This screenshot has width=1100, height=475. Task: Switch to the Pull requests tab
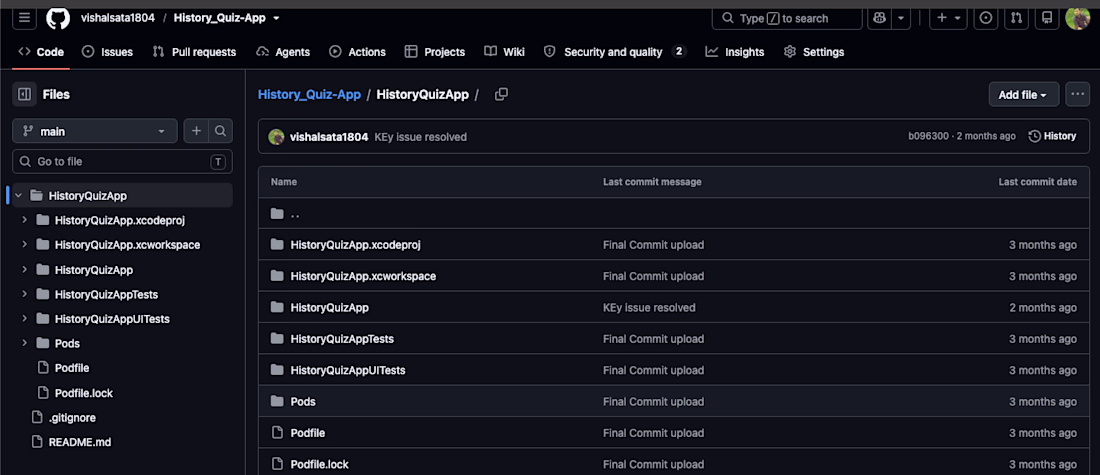point(194,52)
